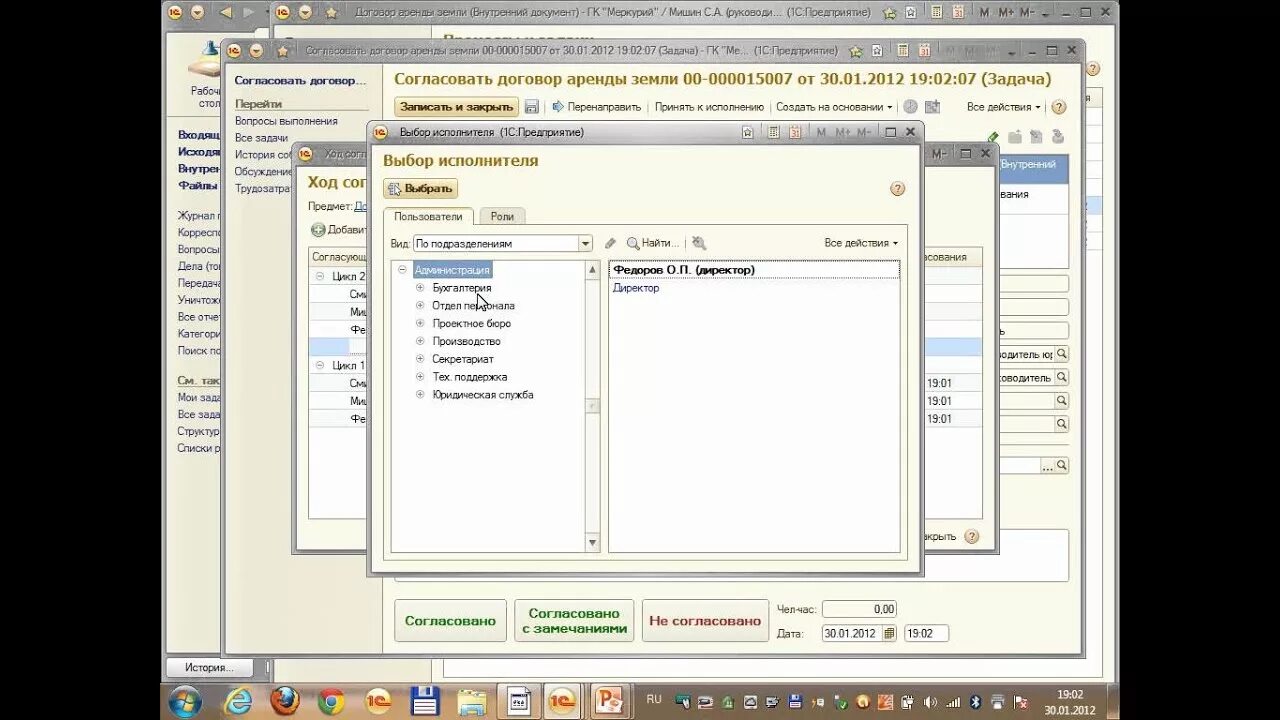Click the red Не согласовано button
This screenshot has width=1280, height=720.
click(x=705, y=621)
